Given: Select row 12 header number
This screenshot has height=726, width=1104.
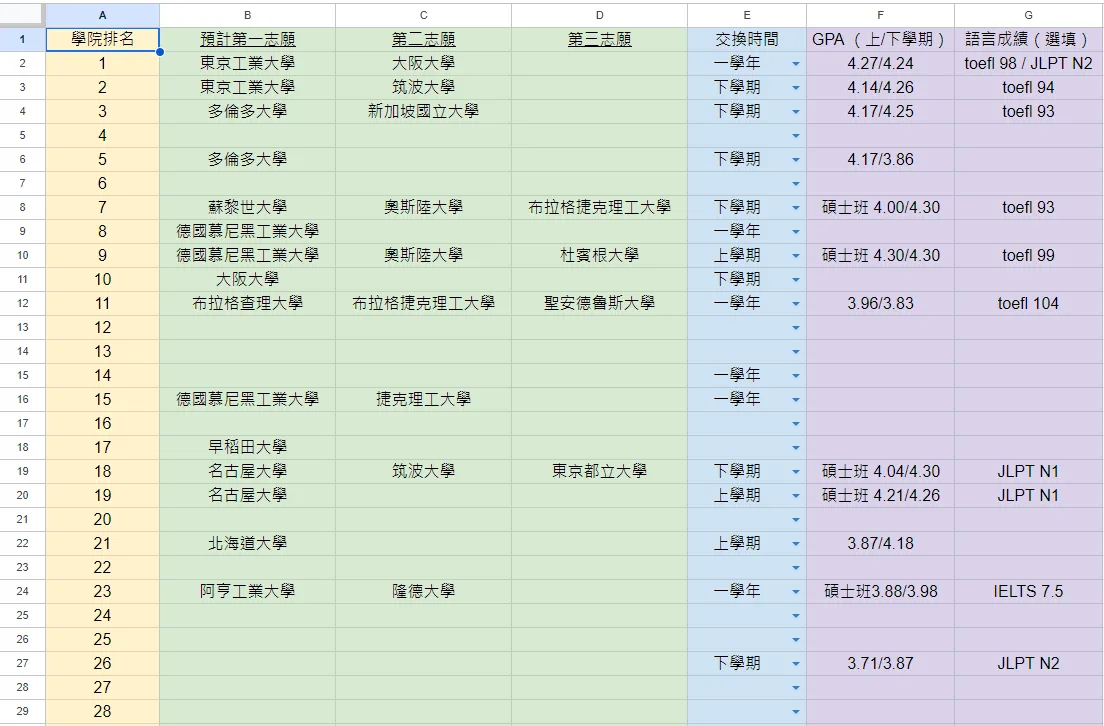Looking at the screenshot, I should pos(23,303).
